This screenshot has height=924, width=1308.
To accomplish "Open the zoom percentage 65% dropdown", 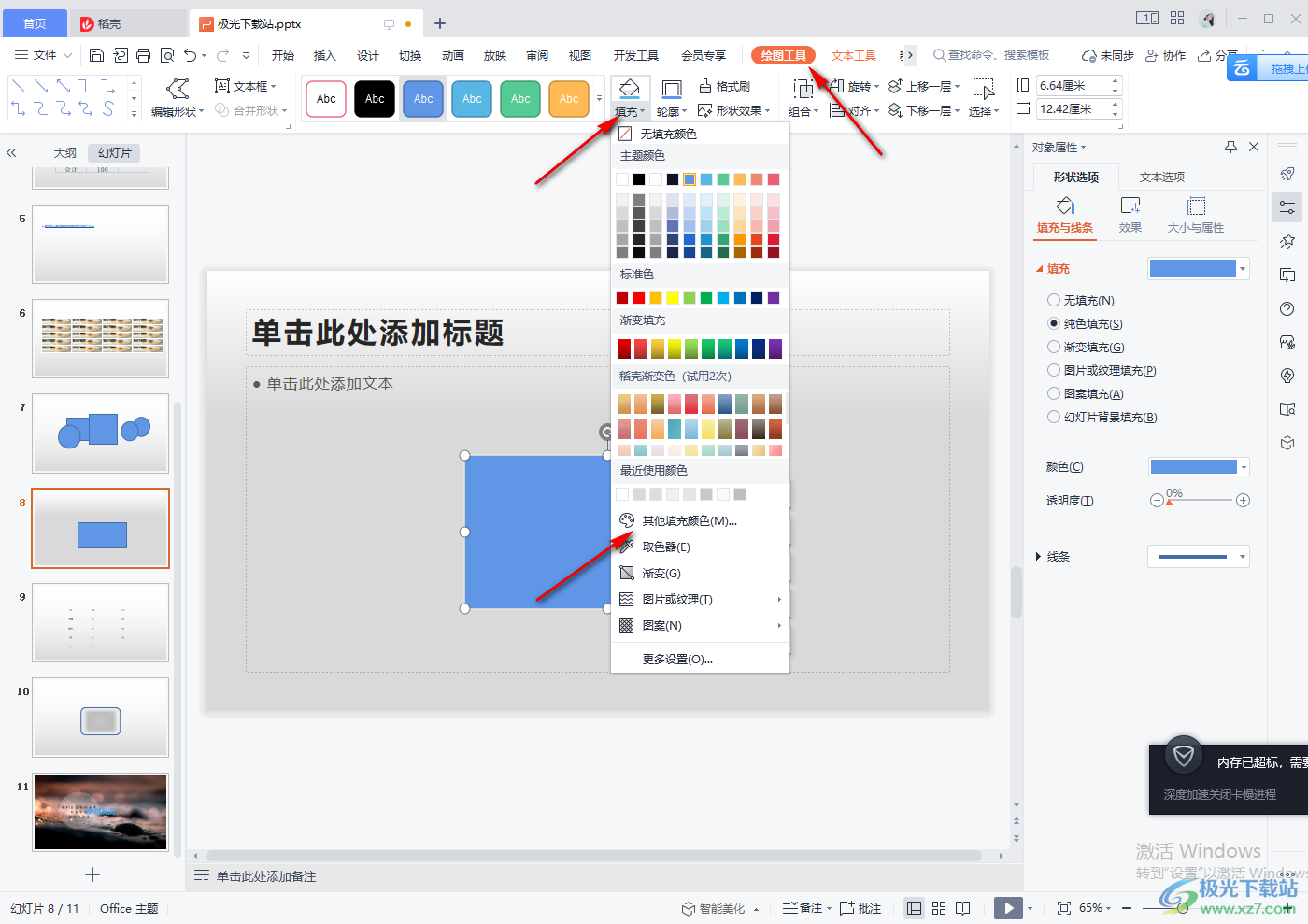I will [x=1096, y=908].
